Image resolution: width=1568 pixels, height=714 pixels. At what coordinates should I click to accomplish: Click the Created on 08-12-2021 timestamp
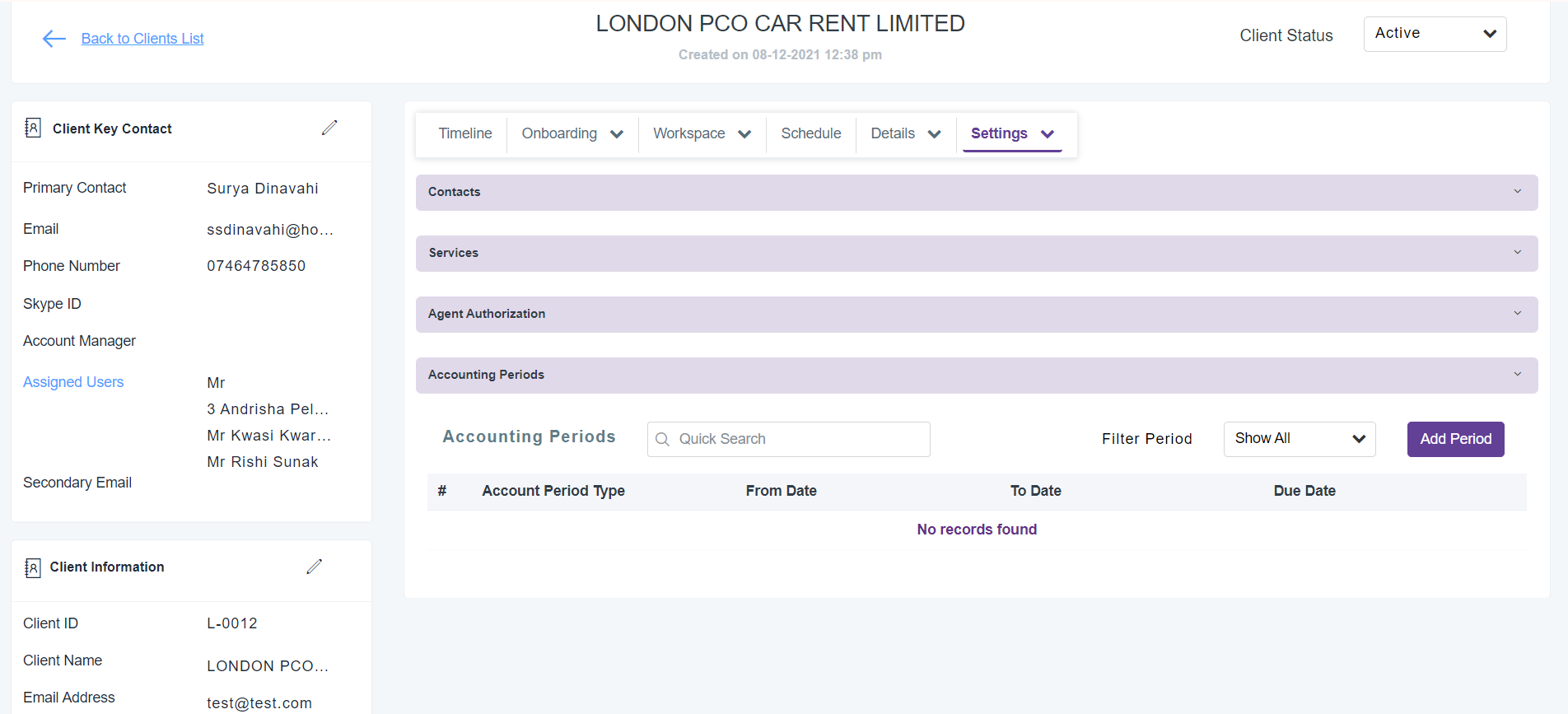point(780,55)
